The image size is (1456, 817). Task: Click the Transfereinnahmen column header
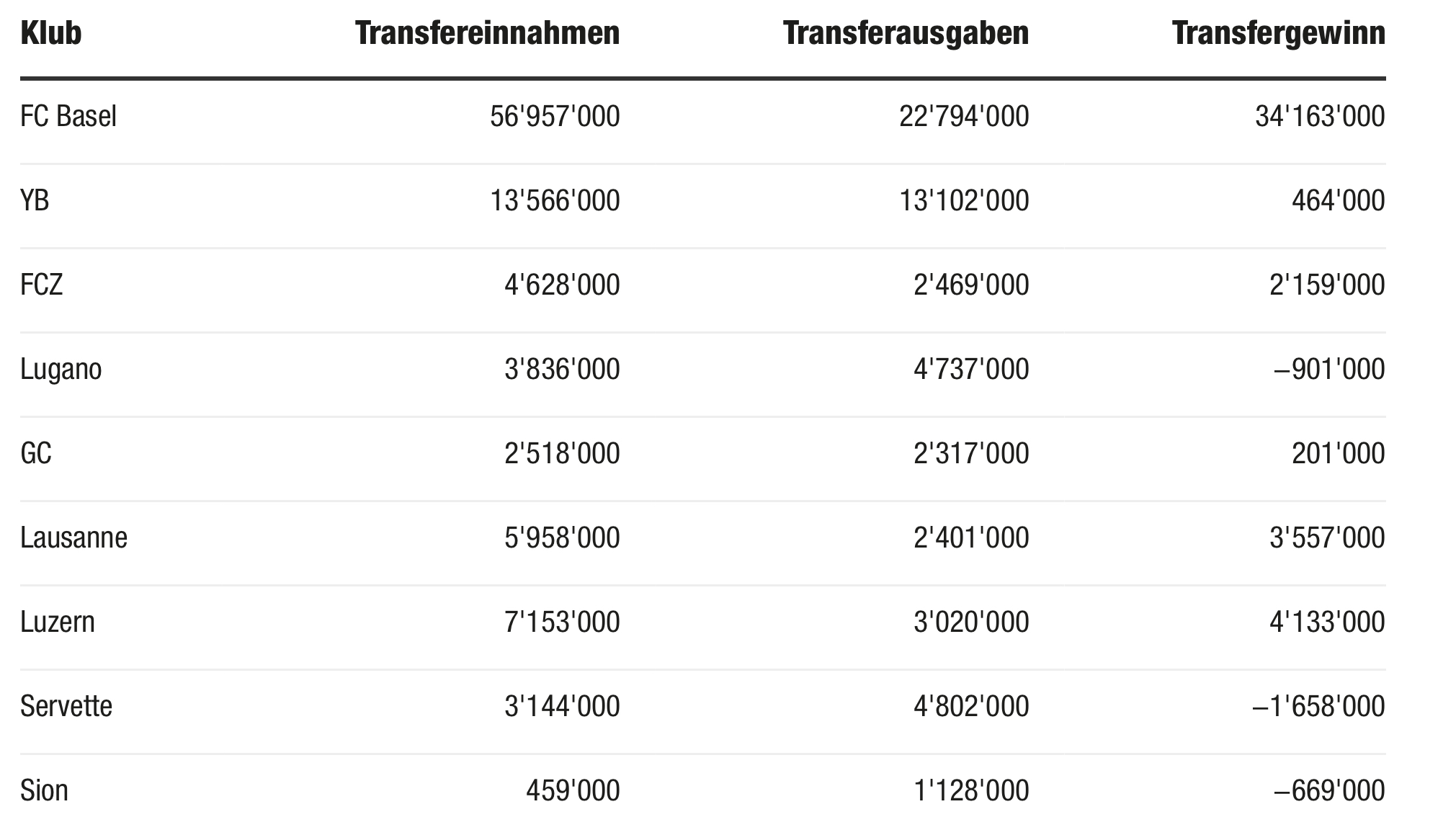pyautogui.click(x=487, y=33)
